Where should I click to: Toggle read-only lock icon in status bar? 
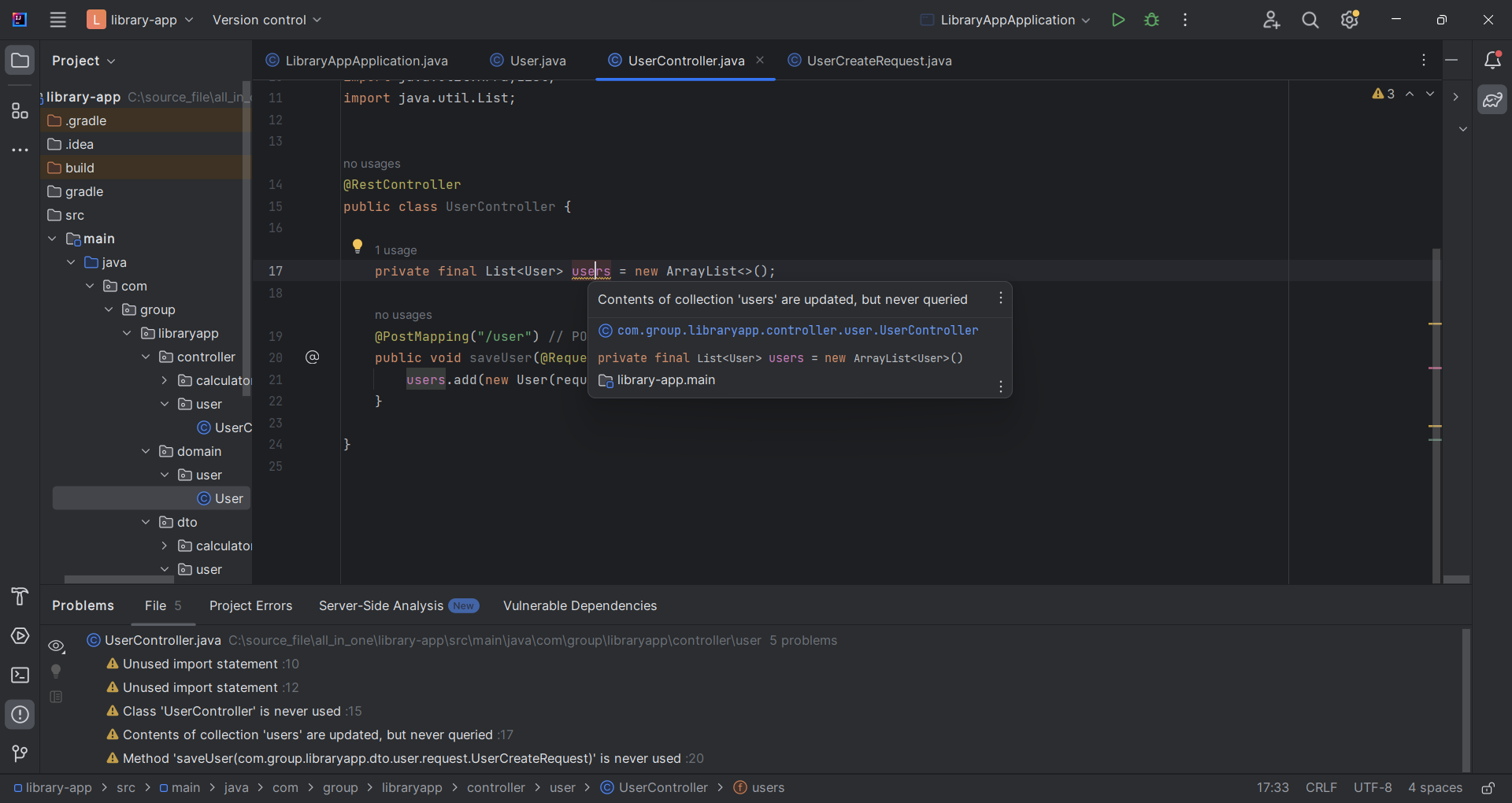coord(1488,788)
